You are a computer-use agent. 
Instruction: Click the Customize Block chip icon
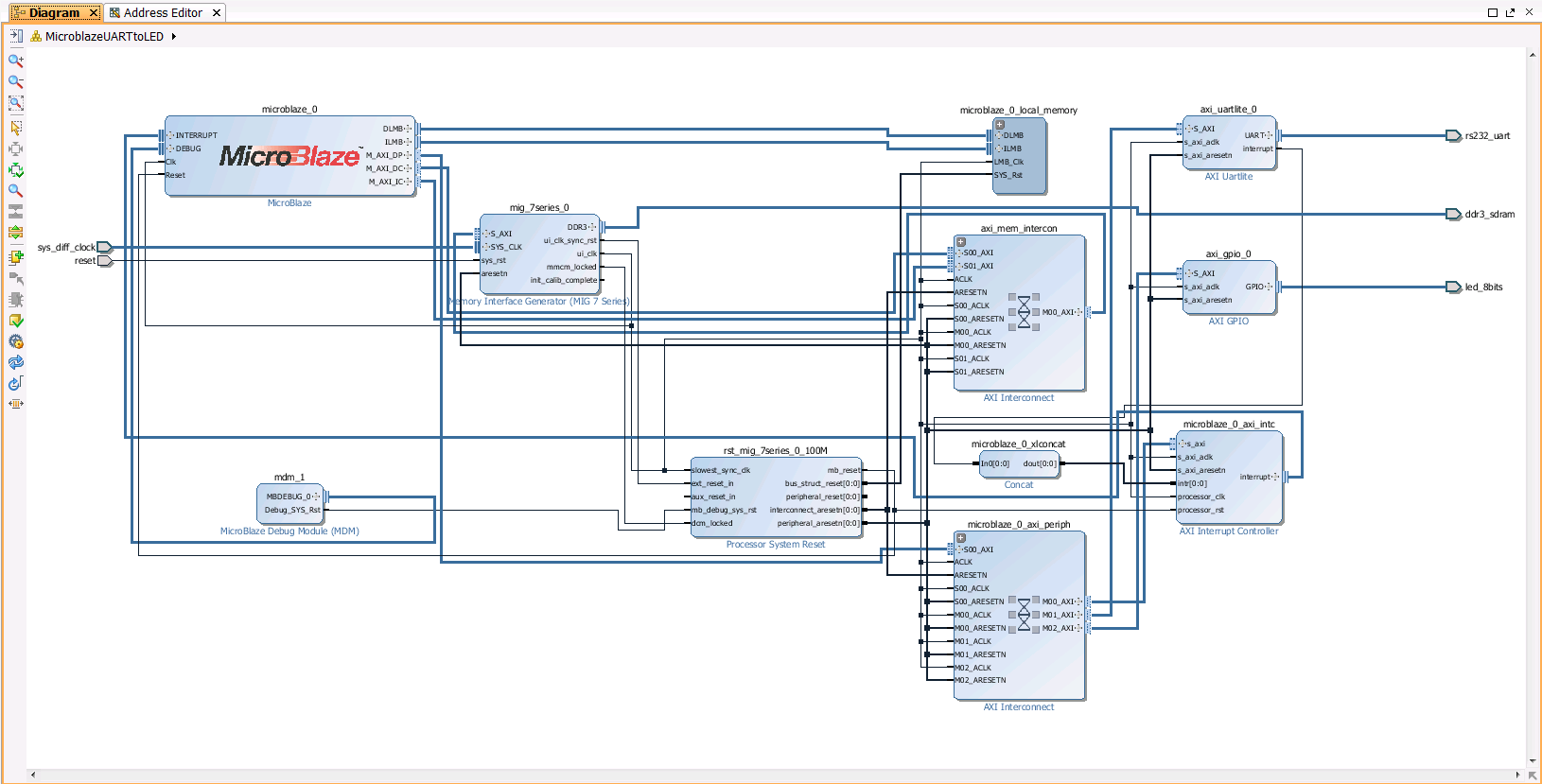pyautogui.click(x=15, y=299)
